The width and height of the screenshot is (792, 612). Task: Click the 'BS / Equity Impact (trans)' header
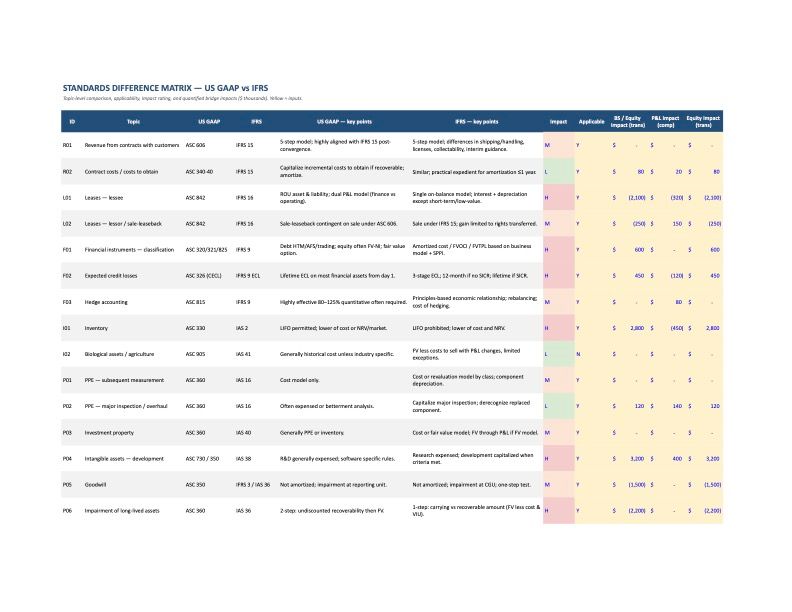627,122
